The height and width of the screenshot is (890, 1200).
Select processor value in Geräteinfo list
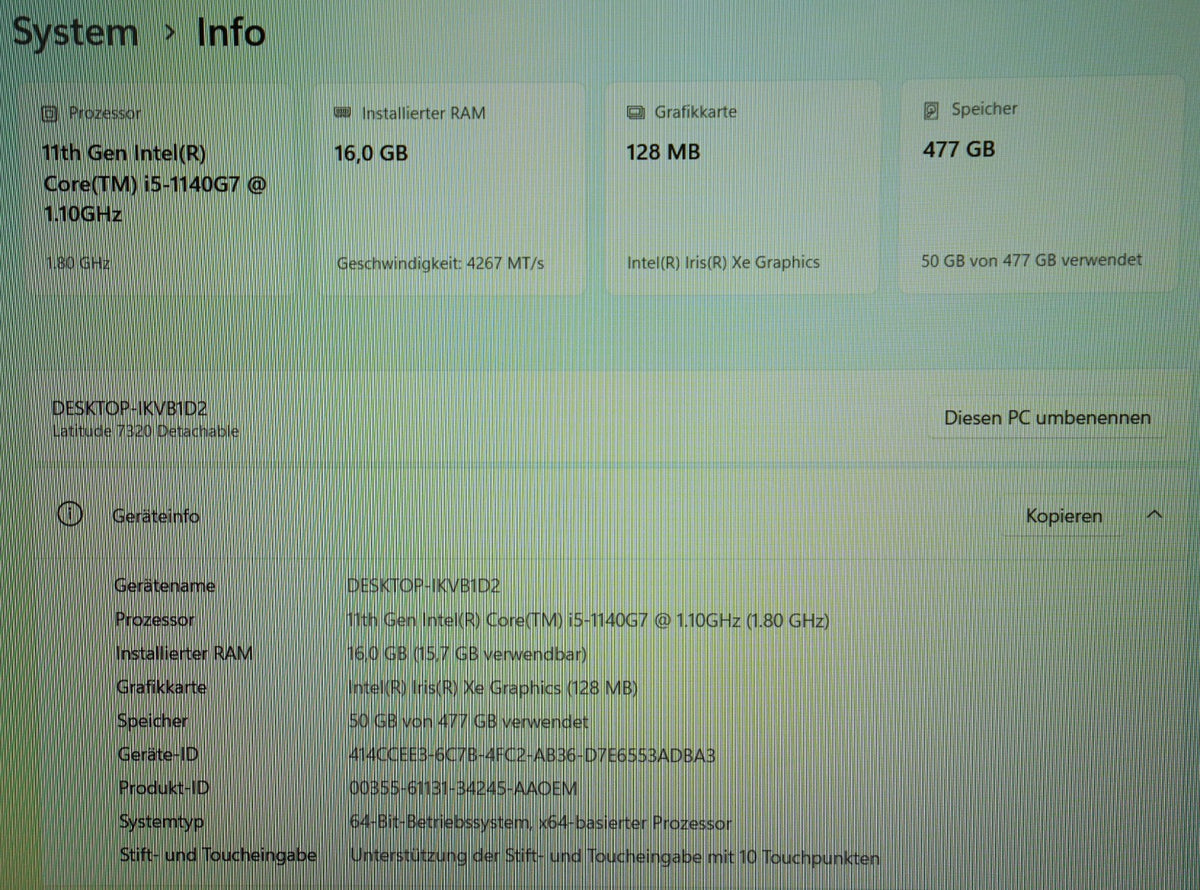[x=588, y=620]
